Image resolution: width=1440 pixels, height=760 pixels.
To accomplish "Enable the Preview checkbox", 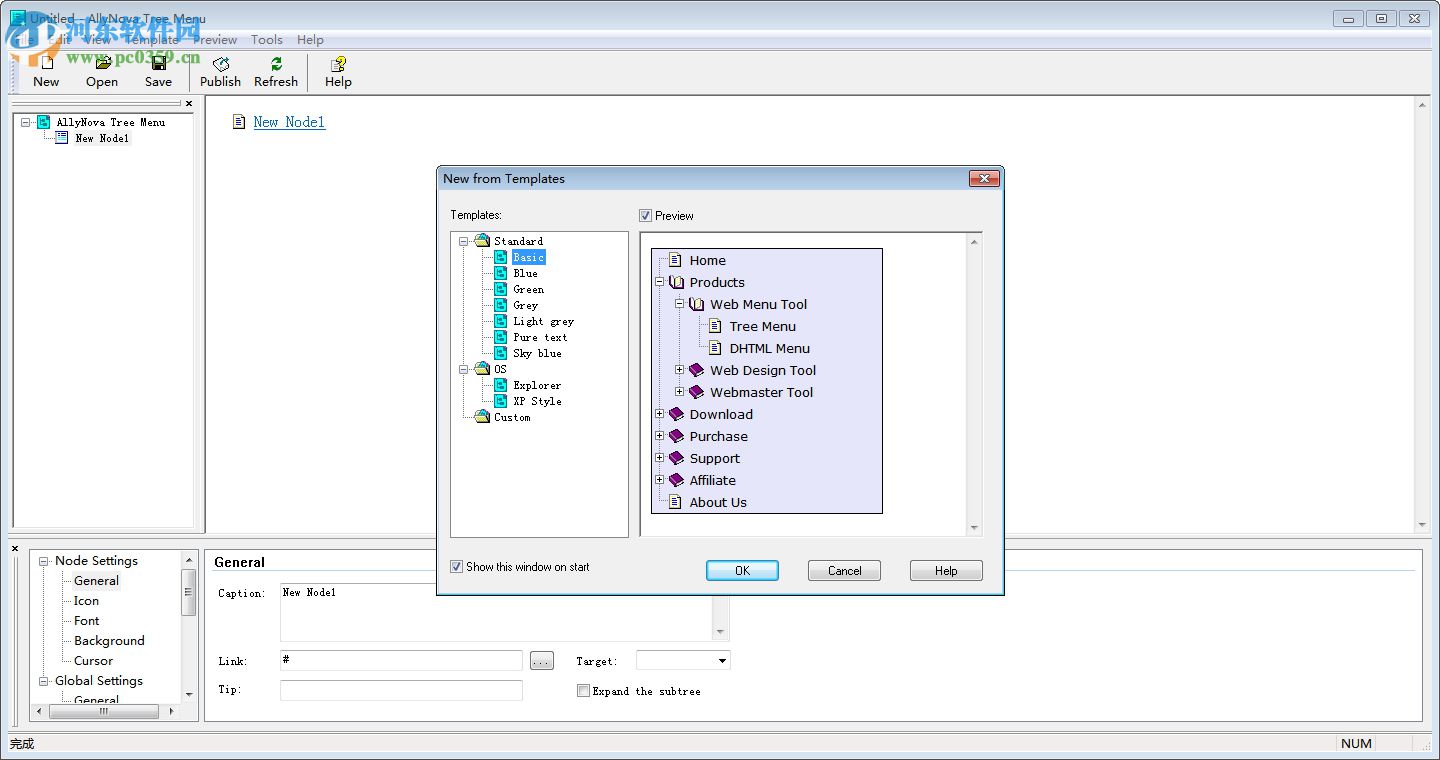I will pos(645,215).
